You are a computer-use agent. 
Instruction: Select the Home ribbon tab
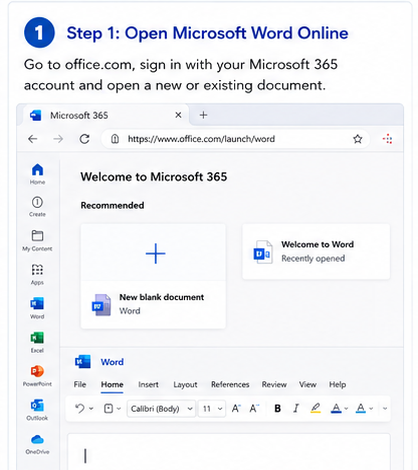click(x=112, y=384)
